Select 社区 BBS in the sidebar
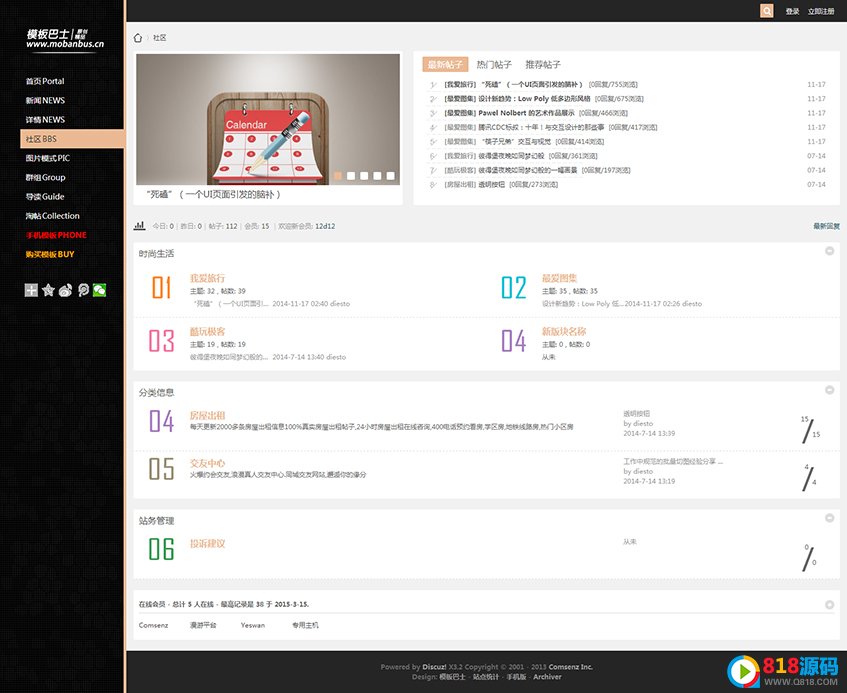 [x=72, y=139]
